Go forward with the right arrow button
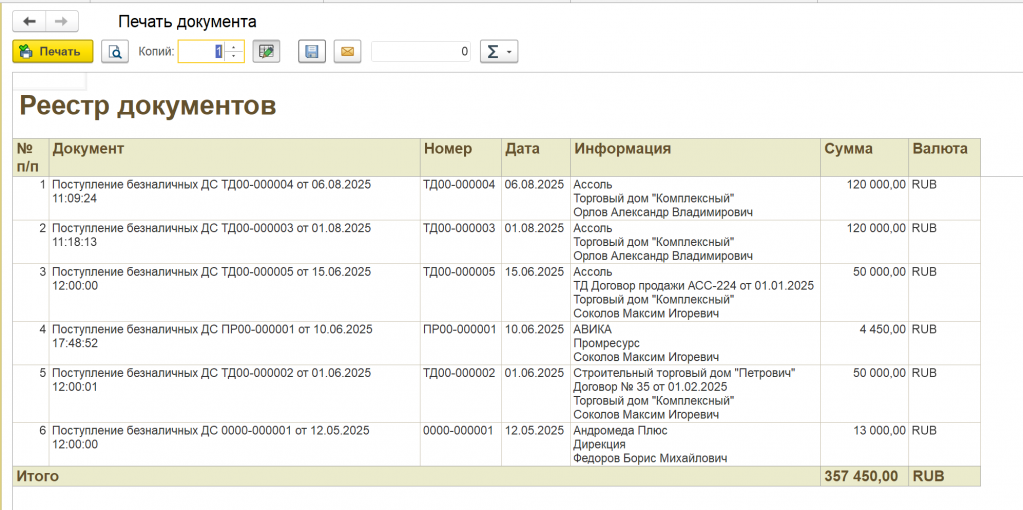This screenshot has height=510, width=1023. [x=61, y=22]
